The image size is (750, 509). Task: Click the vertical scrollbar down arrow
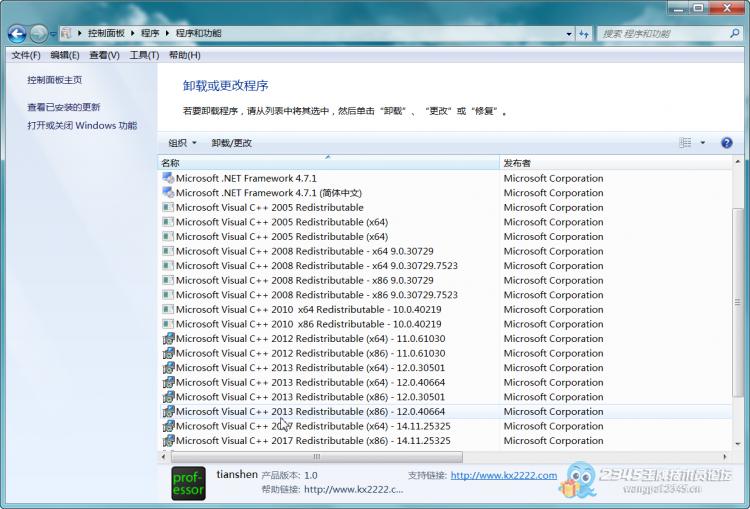[x=738, y=444]
